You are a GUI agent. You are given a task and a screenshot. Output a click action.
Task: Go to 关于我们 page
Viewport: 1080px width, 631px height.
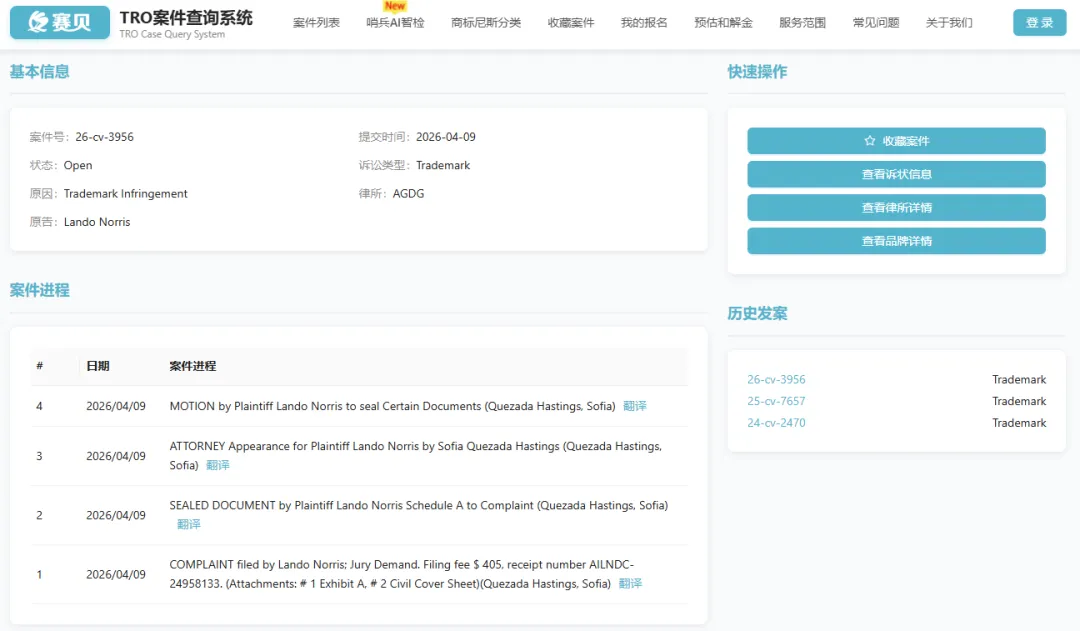[949, 23]
